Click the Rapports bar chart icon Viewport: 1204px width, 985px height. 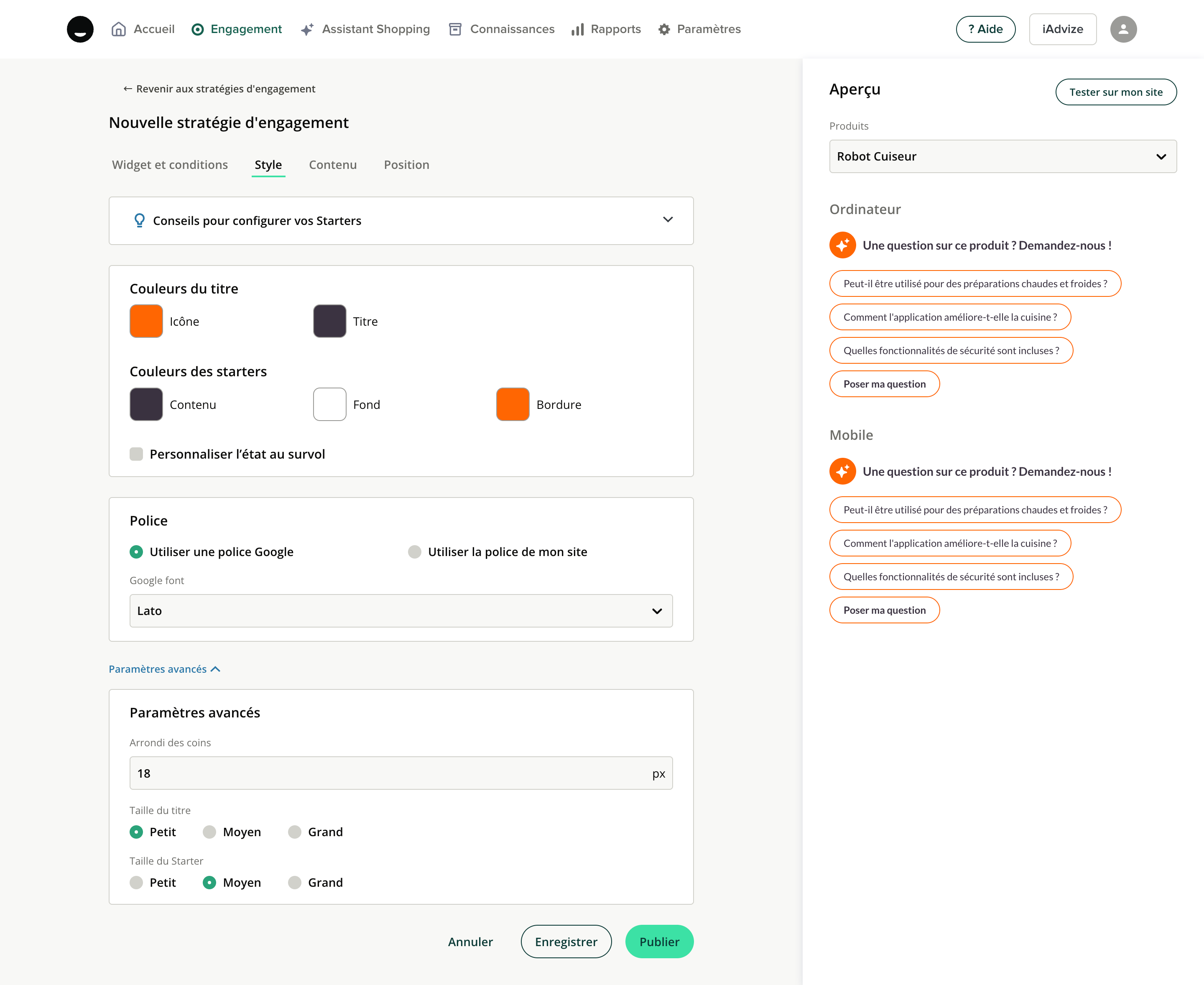[x=578, y=30]
